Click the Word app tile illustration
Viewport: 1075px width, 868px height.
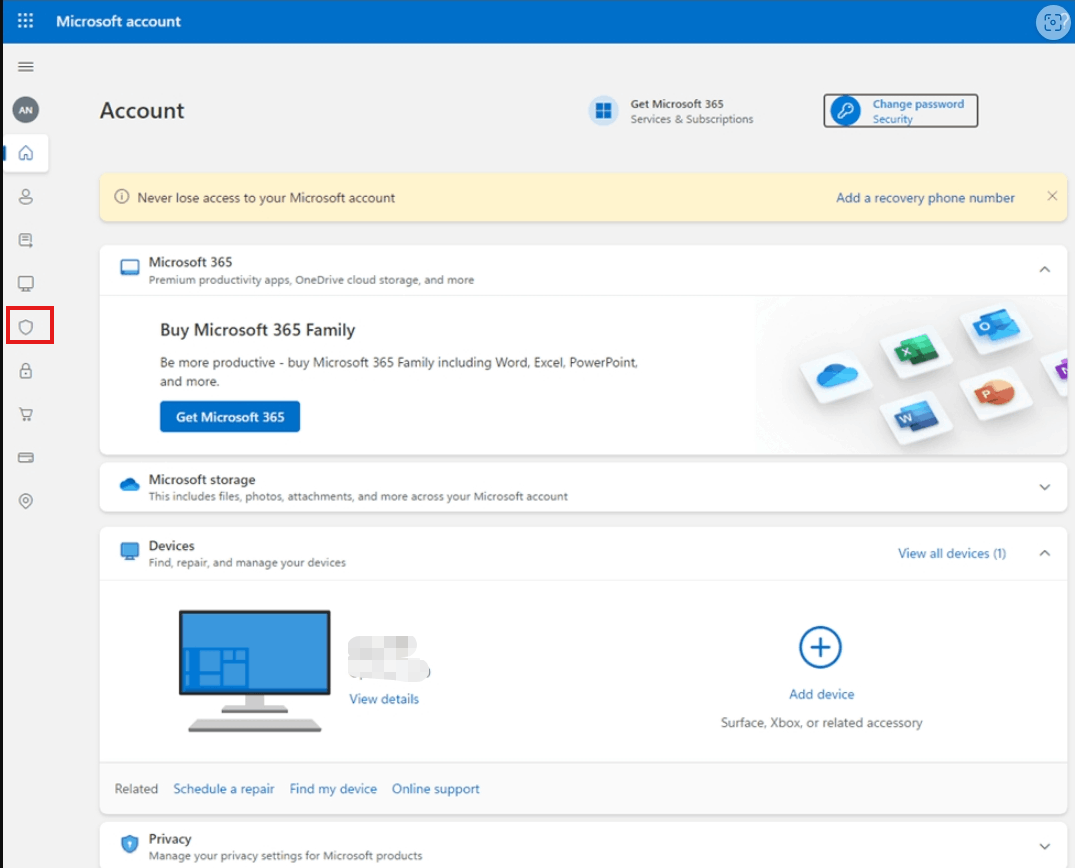(x=917, y=416)
